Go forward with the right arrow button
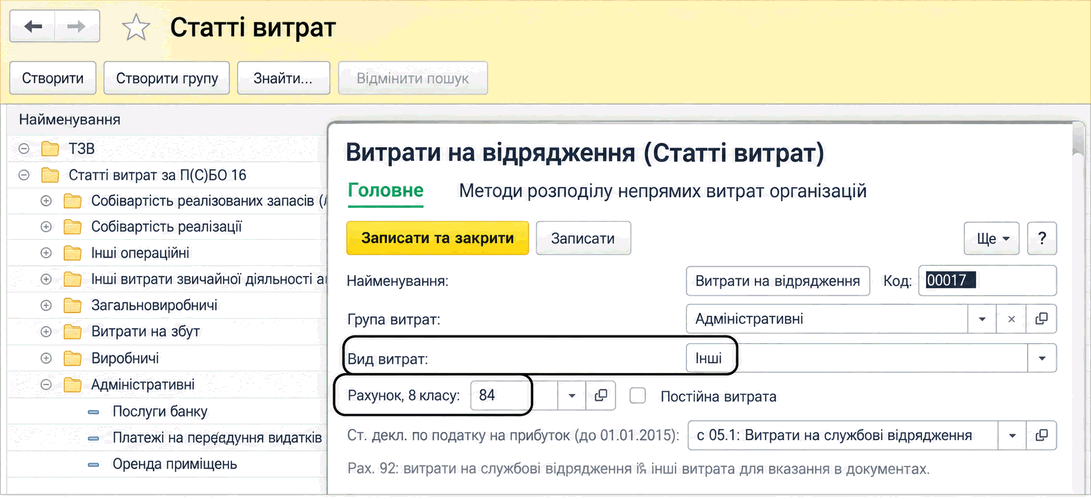 coord(77,26)
